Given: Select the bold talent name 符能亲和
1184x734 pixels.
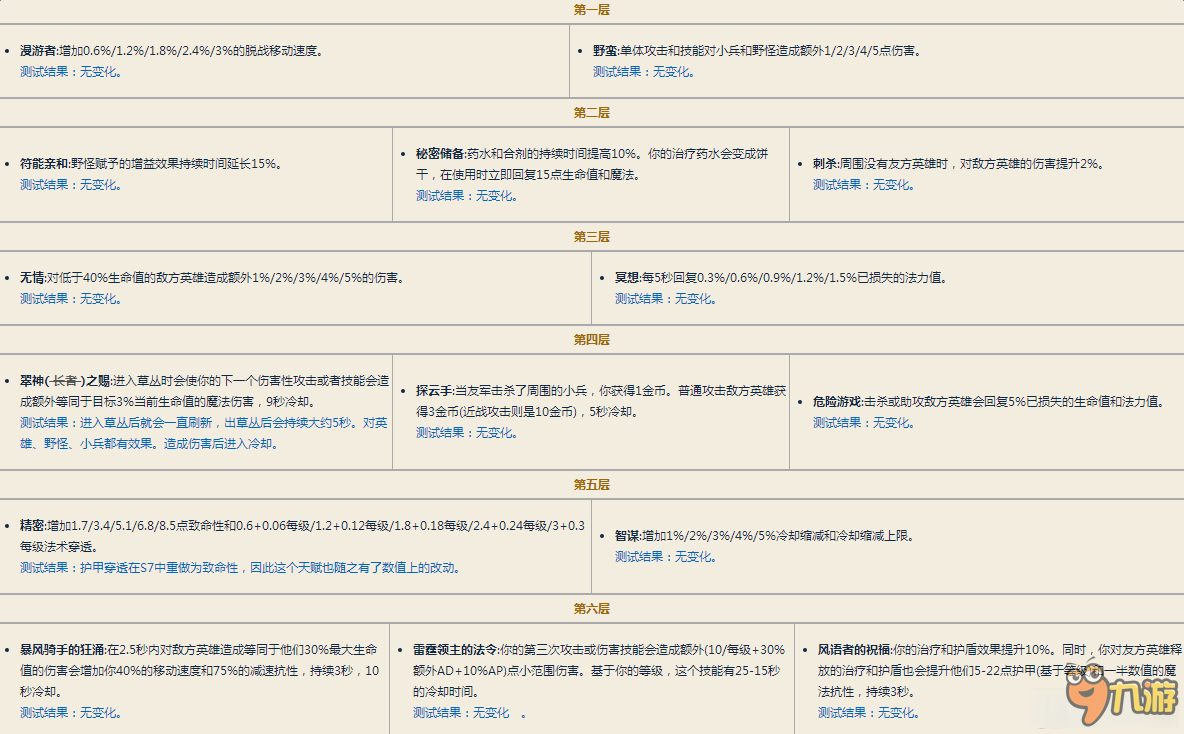Looking at the screenshot, I should coord(45,163).
